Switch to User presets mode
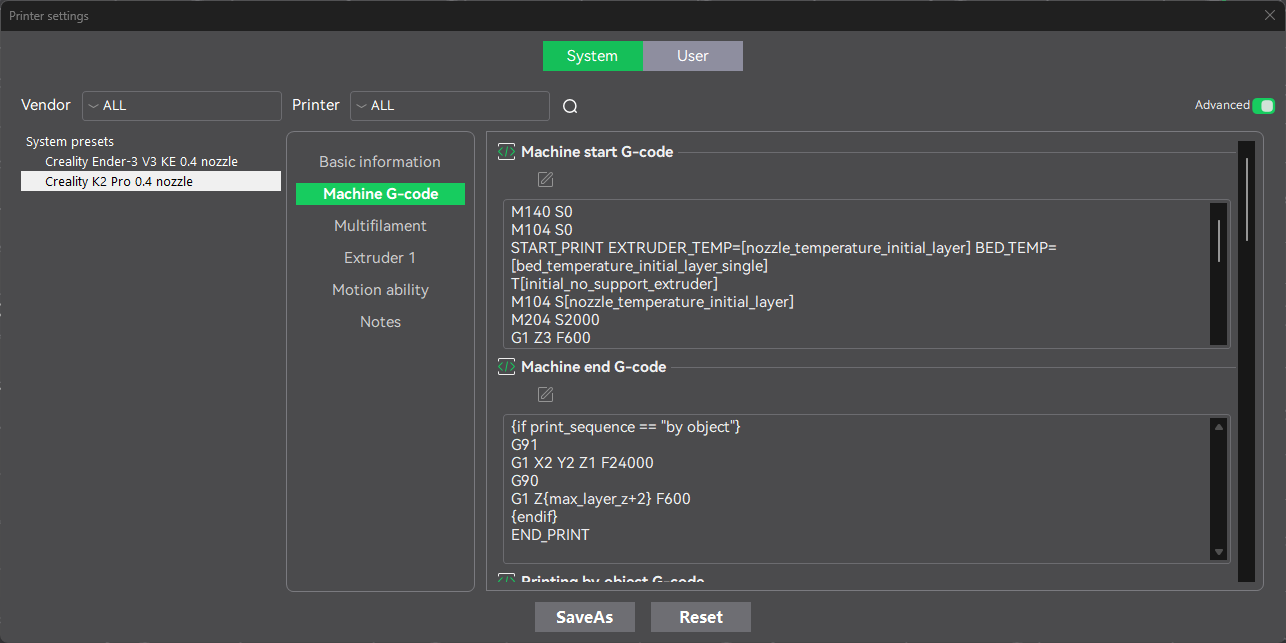The height and width of the screenshot is (643, 1286). [692, 56]
